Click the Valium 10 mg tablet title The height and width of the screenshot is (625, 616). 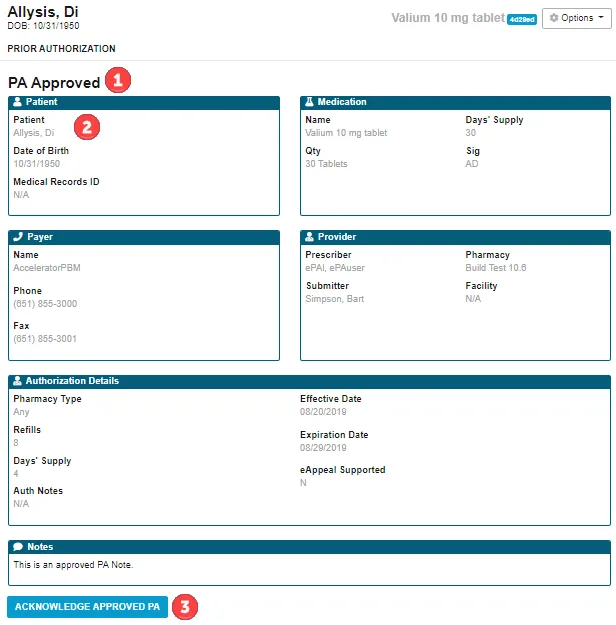[448, 18]
